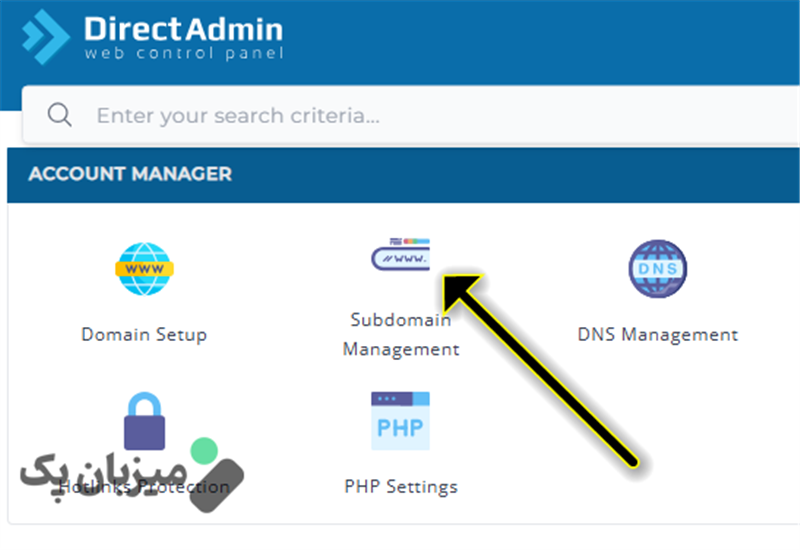Click the Domain Setup text label
The width and height of the screenshot is (800, 550).
[x=144, y=335]
